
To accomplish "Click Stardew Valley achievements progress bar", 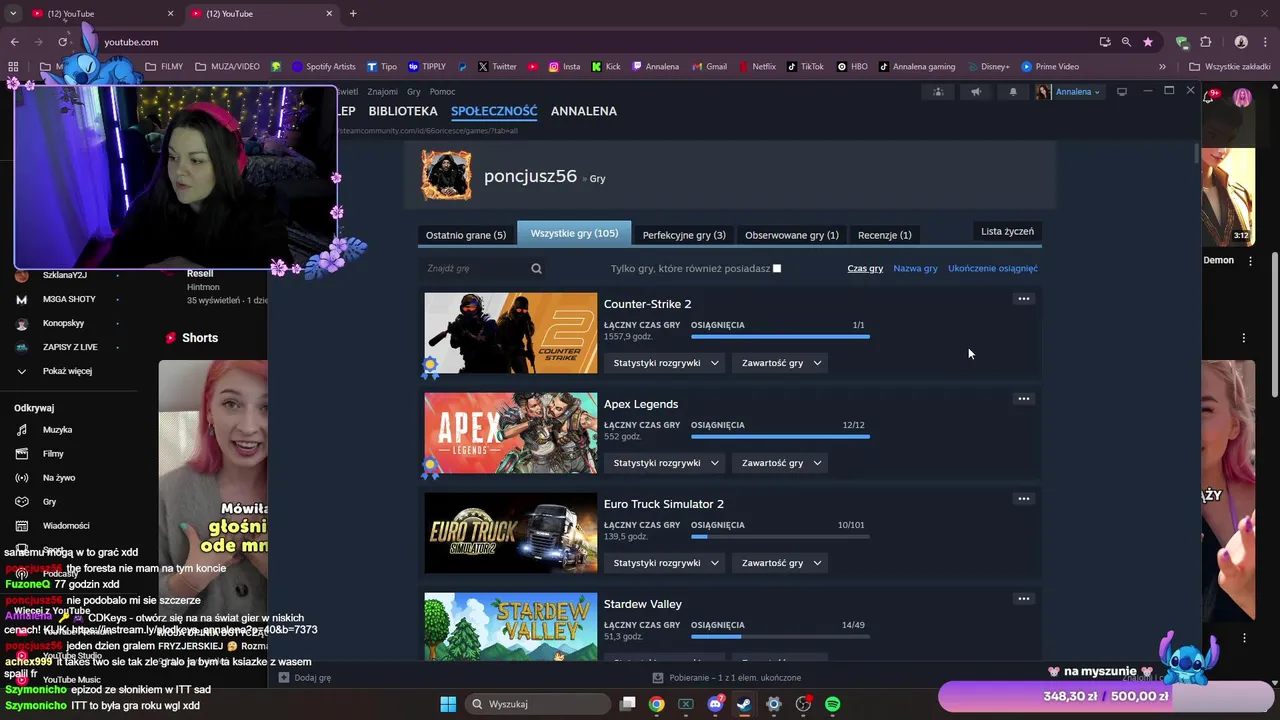I will [x=780, y=636].
